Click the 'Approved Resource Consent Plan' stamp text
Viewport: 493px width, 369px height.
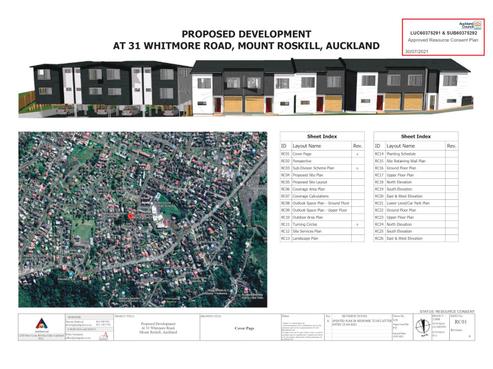[x=443, y=40]
